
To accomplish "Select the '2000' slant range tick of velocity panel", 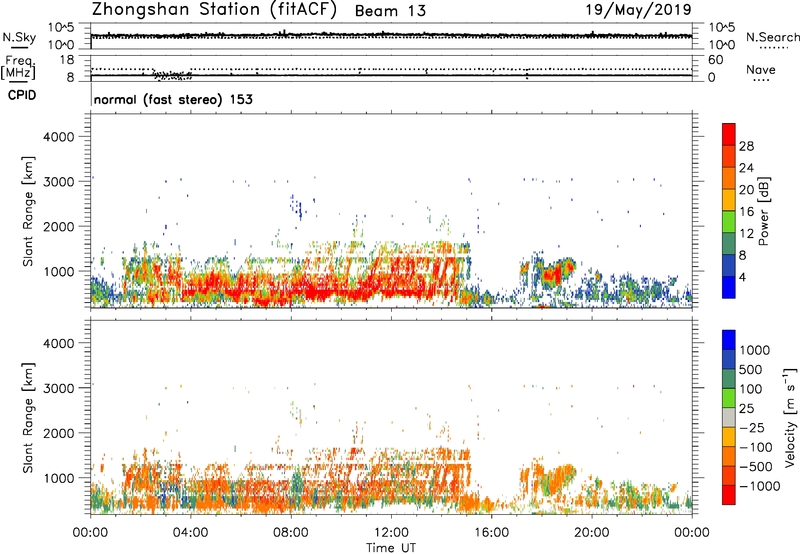I will 59,433.
